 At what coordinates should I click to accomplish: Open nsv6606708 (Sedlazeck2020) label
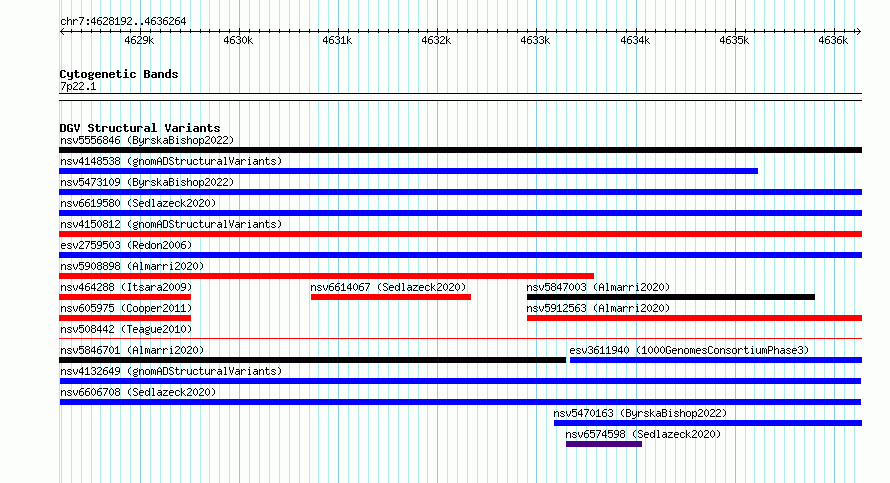point(138,392)
